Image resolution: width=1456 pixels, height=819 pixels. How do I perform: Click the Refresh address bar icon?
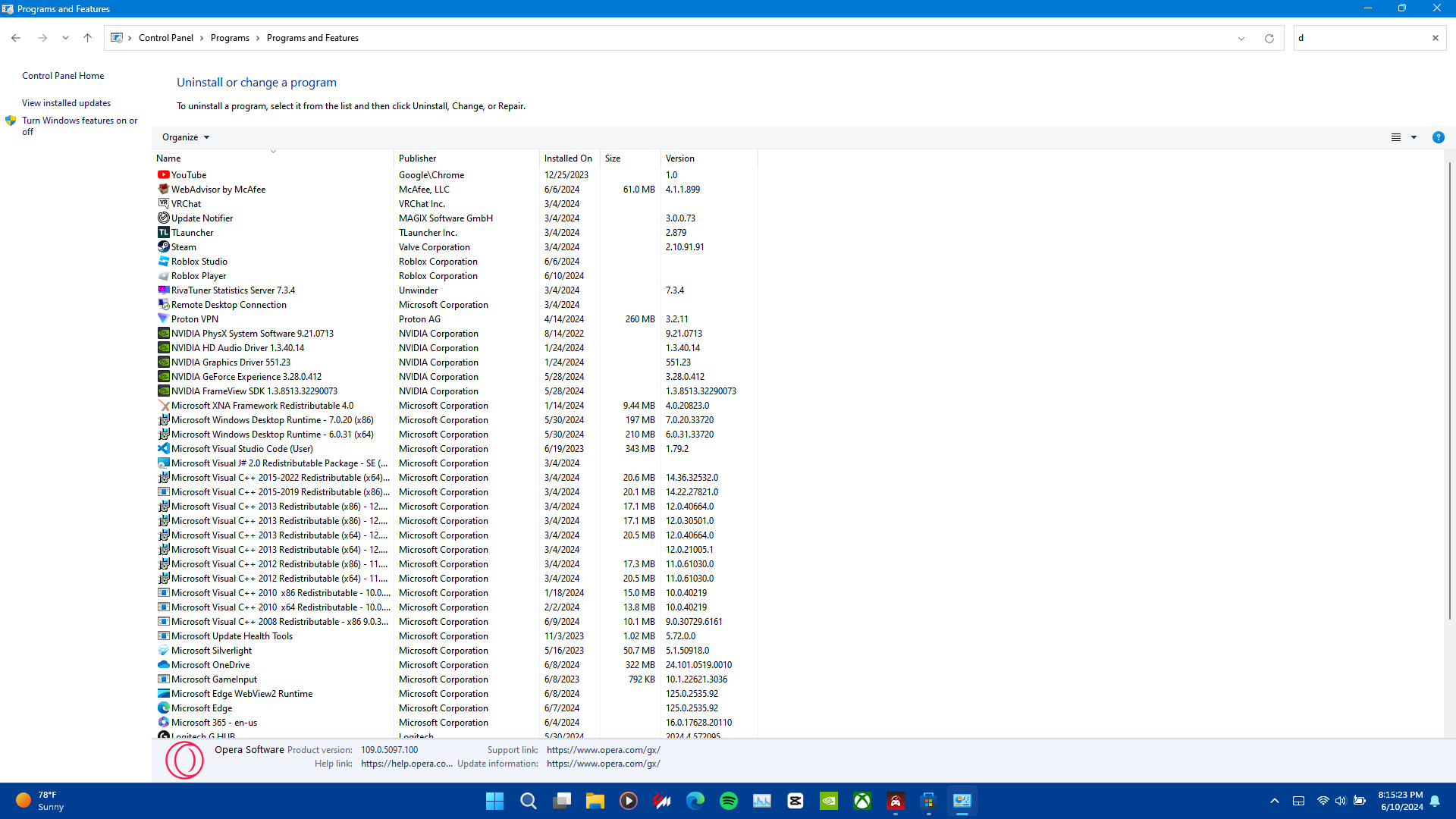click(x=1269, y=38)
